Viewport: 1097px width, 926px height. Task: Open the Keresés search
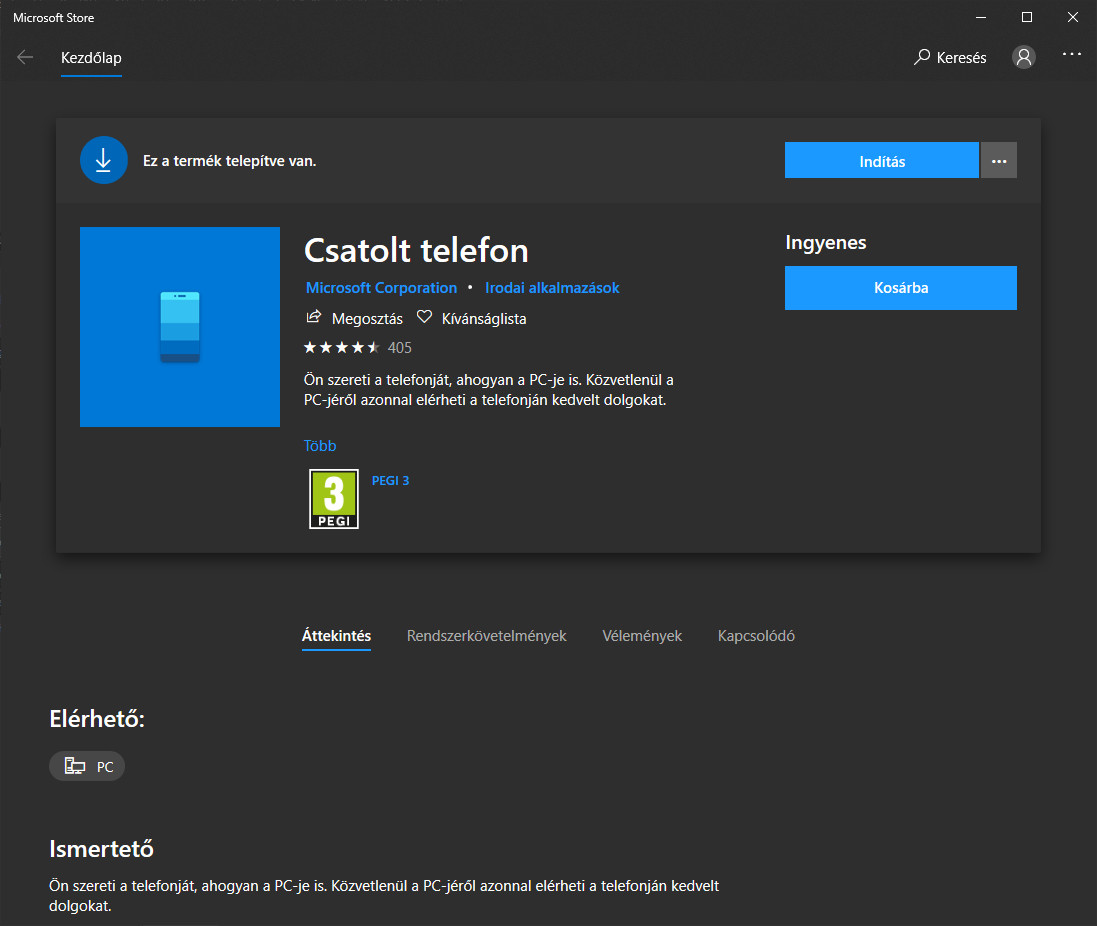(x=950, y=57)
